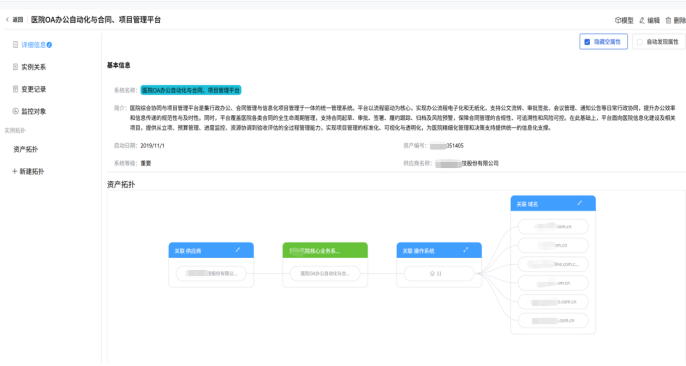
Task: Click the 系统等级 value 重要
Action: (146, 163)
